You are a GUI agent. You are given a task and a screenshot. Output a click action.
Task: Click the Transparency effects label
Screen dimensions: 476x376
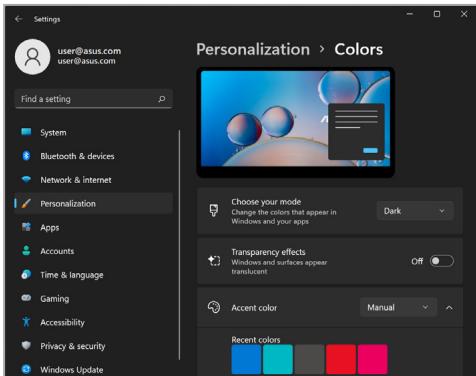coord(268,252)
